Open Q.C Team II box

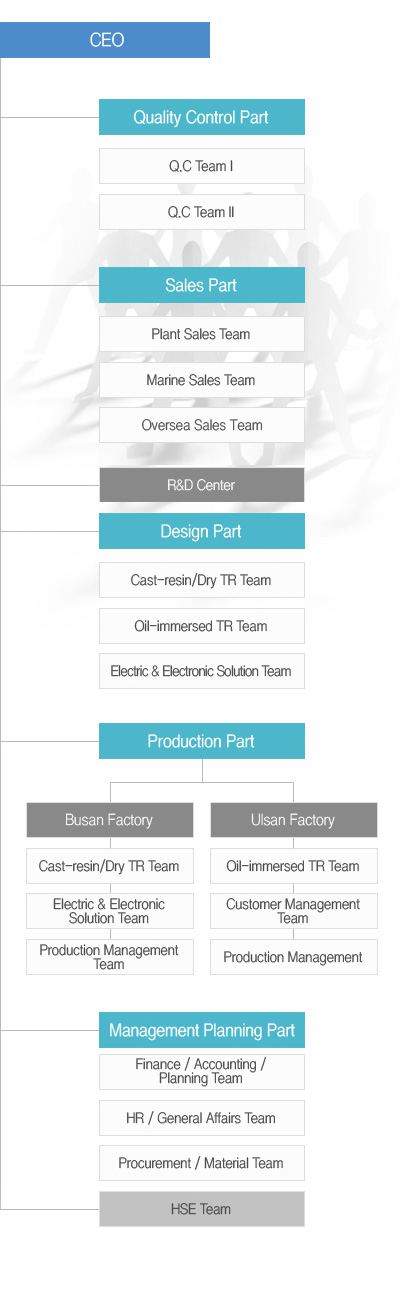click(x=201, y=212)
